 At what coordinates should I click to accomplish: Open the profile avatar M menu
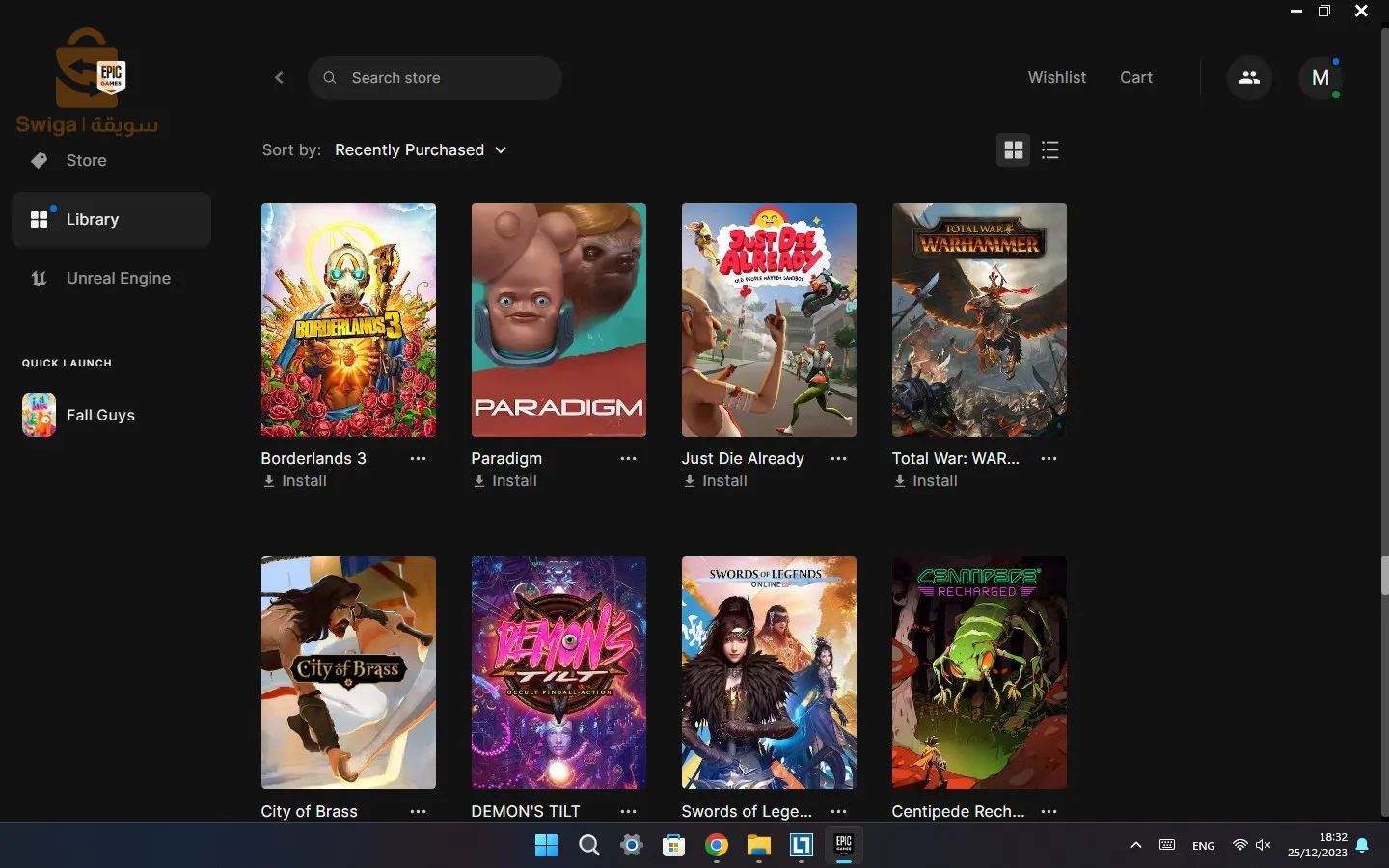1321,78
